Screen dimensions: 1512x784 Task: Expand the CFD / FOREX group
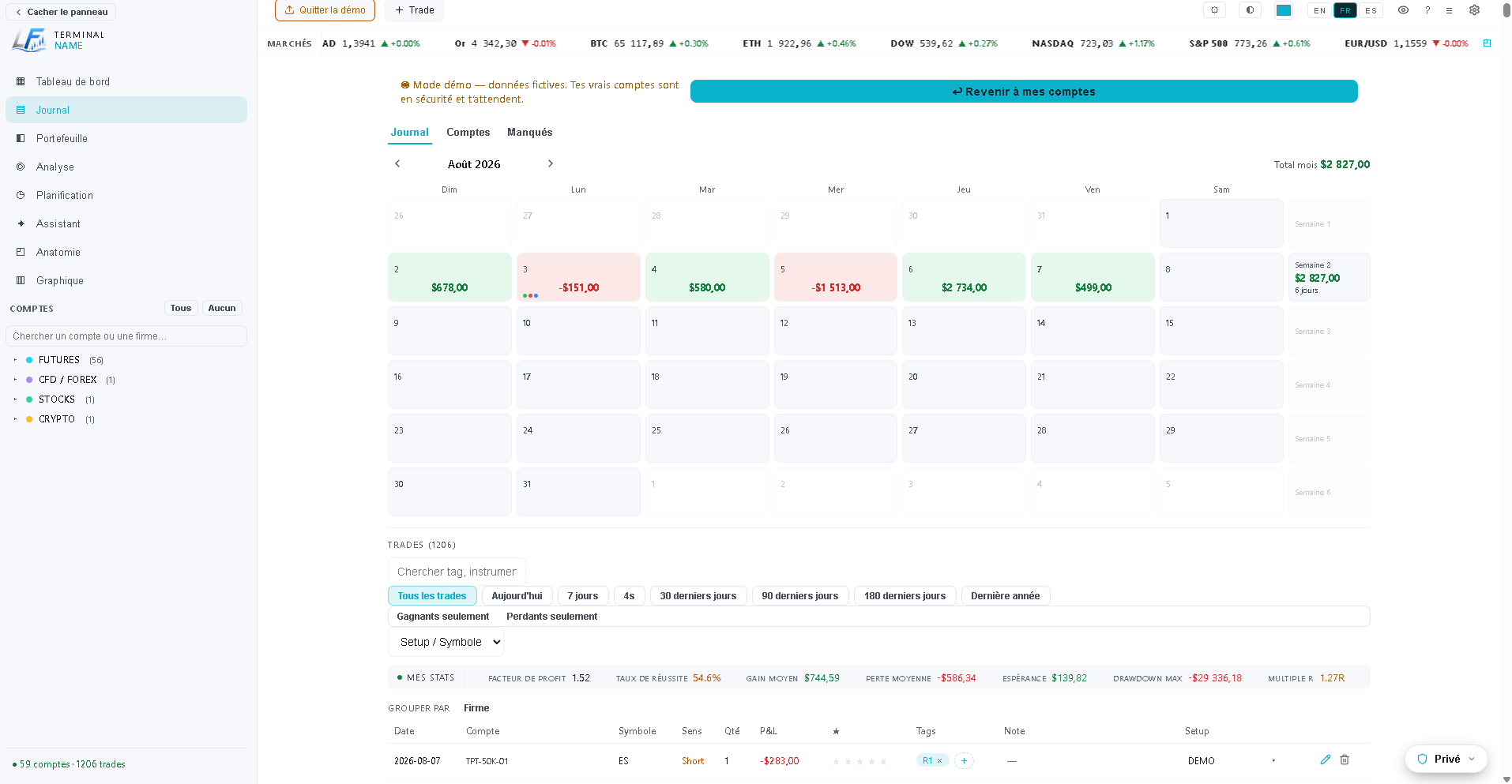[15, 380]
